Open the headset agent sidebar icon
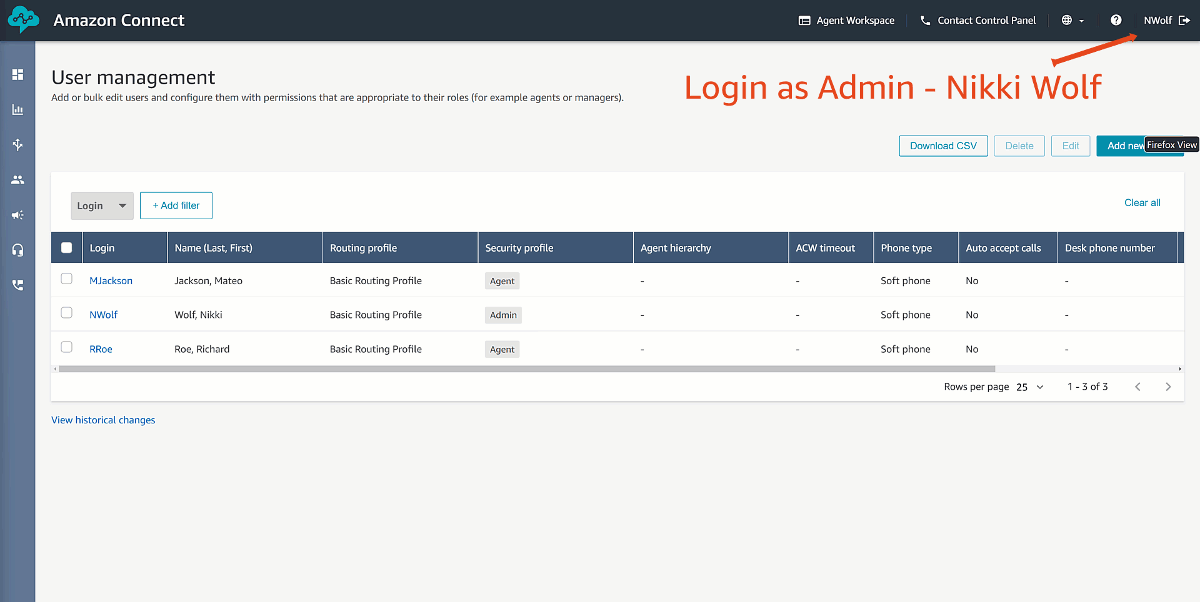 point(17,250)
